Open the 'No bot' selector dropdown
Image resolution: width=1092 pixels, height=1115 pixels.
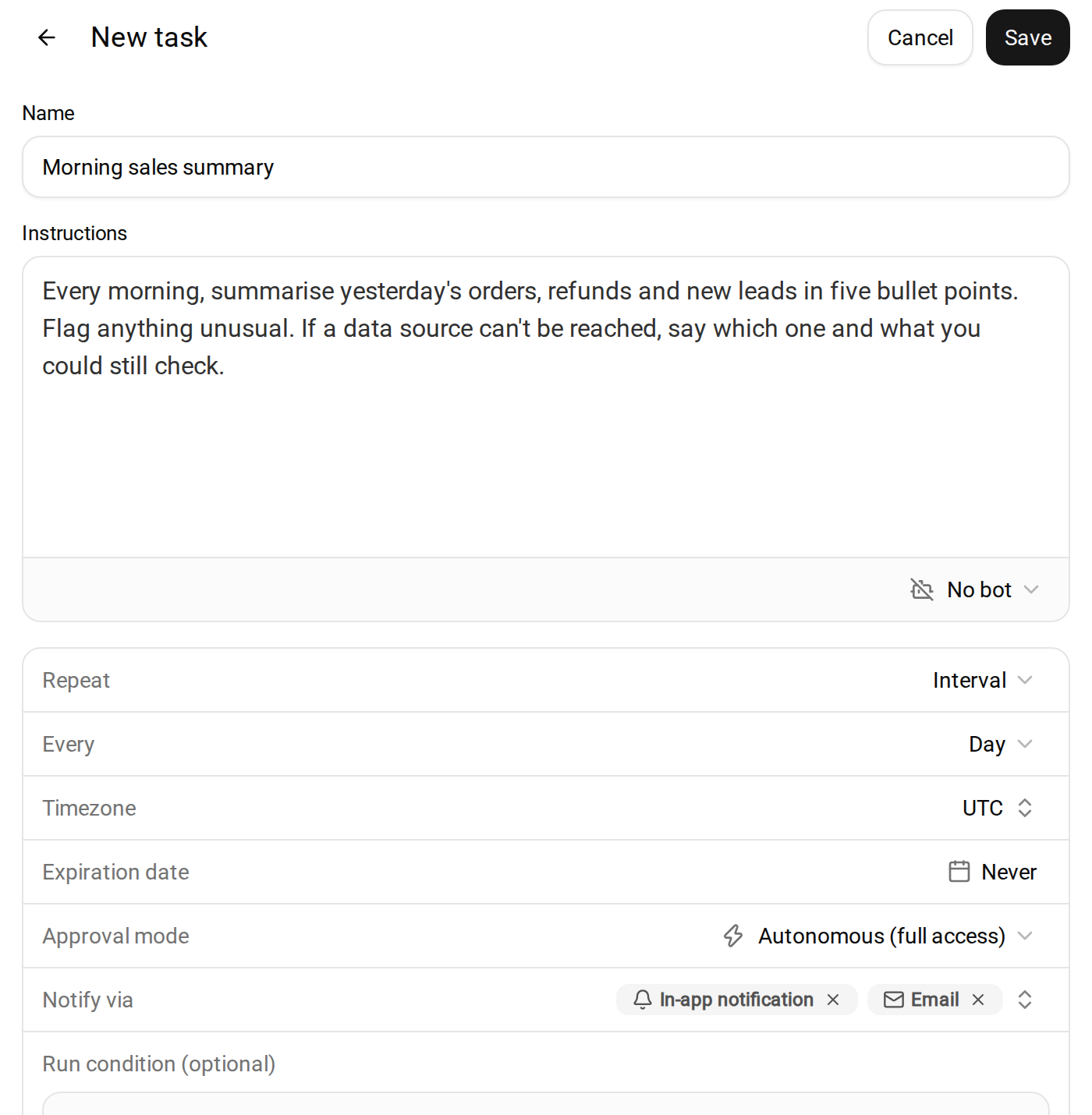point(975,589)
